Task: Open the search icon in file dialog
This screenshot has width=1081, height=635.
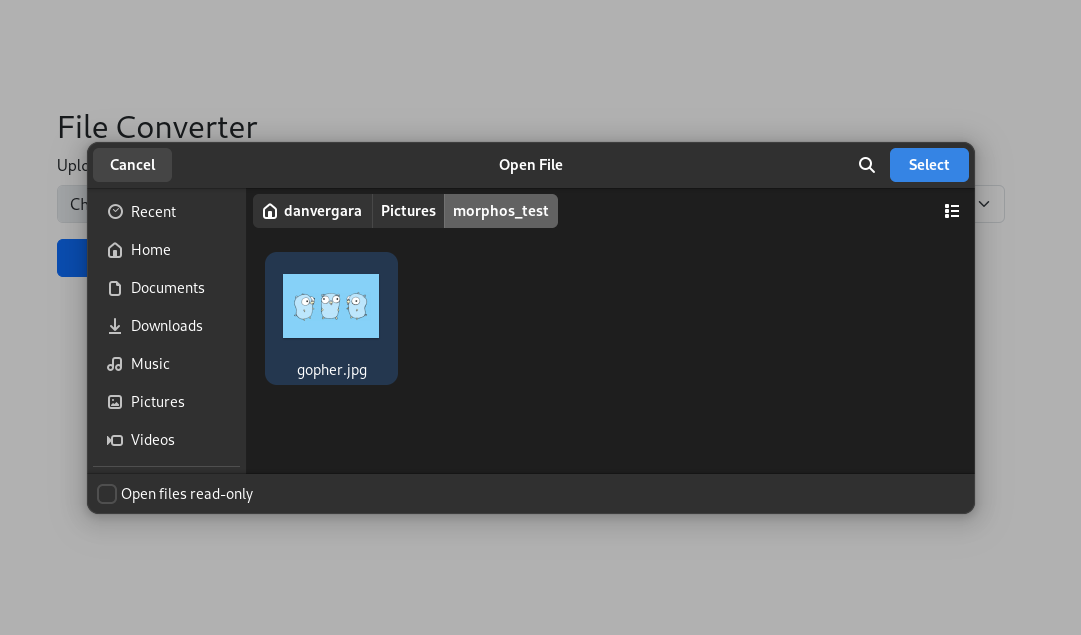Action: (867, 165)
